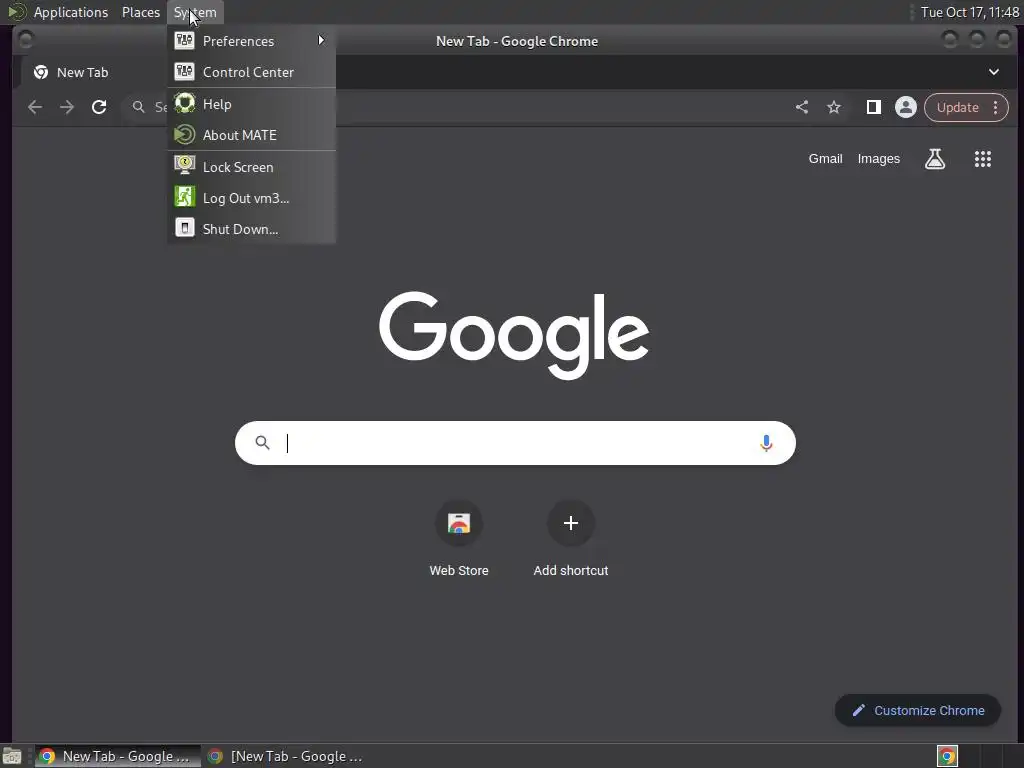Toggle Chrome's side panel icon
The width and height of the screenshot is (1024, 768).
coord(873,107)
